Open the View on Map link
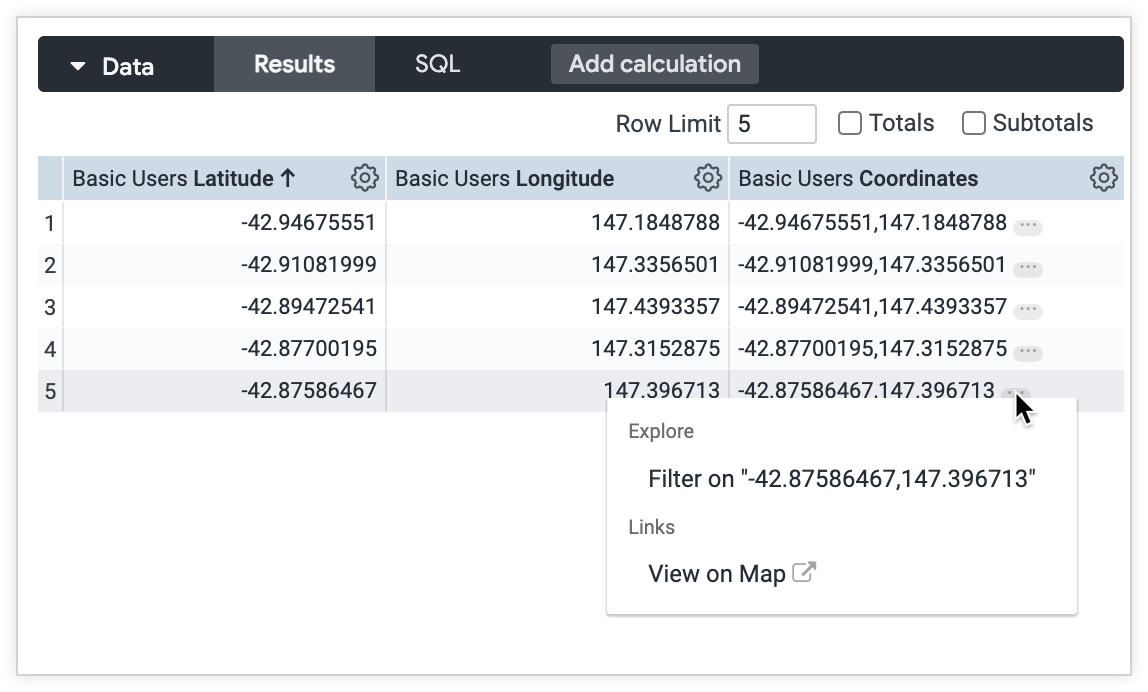The image size is (1148, 692). 718,572
